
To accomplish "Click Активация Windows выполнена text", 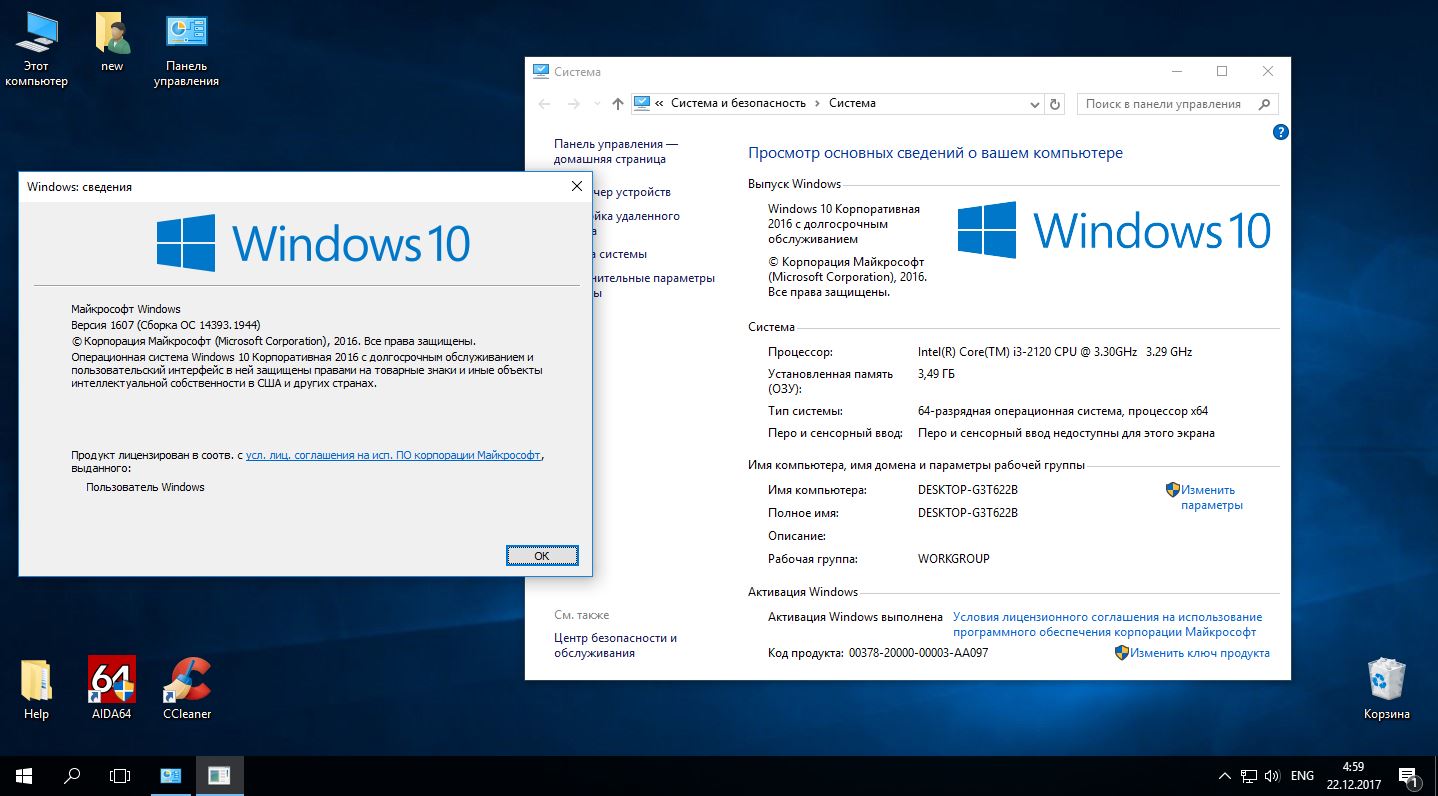I will click(855, 617).
